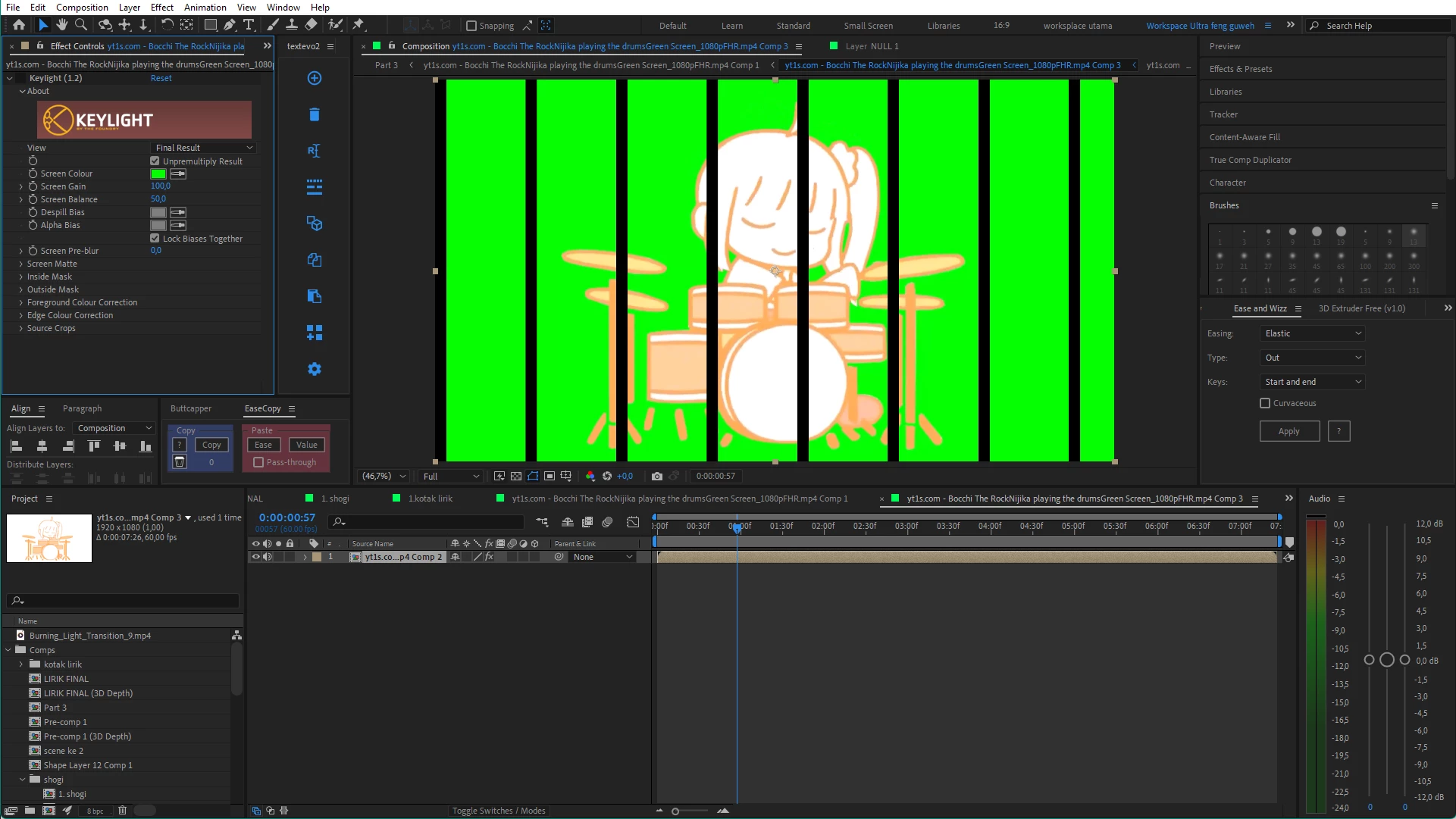
Task: Open the viewer magnification dropdown
Action: point(384,477)
